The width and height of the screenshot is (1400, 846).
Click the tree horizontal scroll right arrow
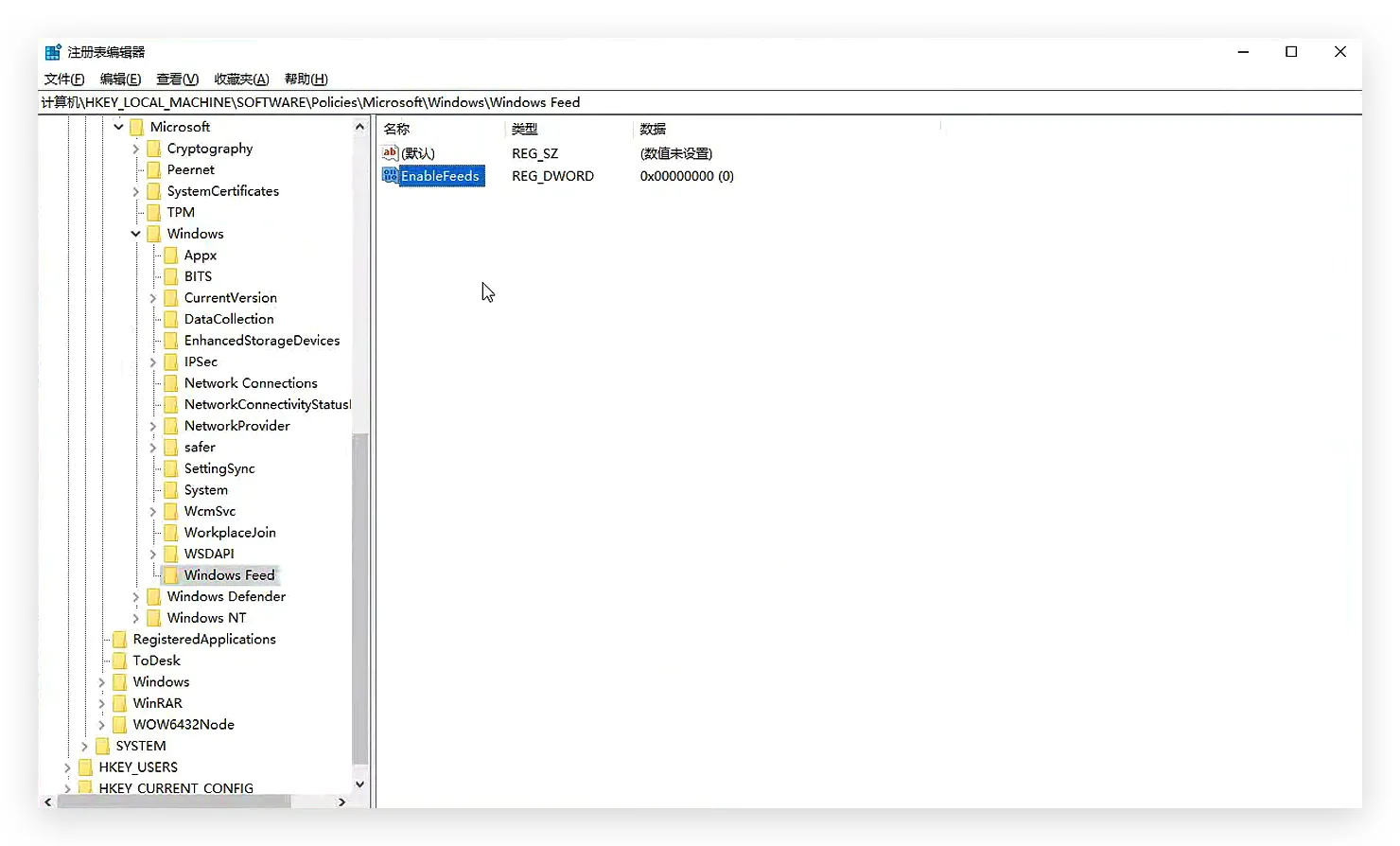coord(341,802)
